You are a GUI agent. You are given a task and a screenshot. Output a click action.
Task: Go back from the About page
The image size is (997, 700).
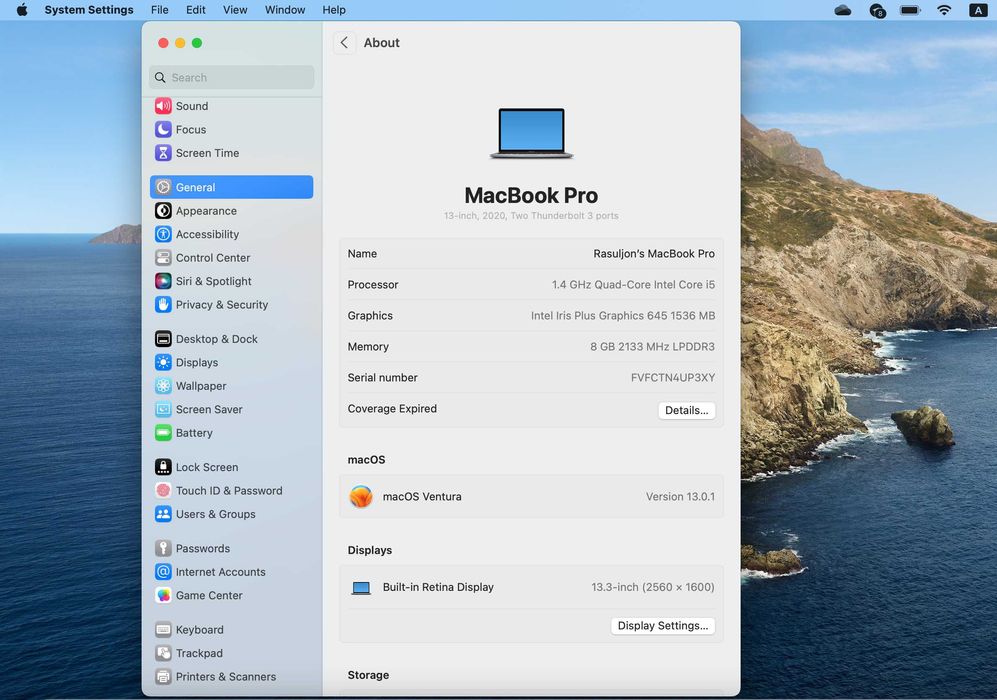tap(344, 43)
